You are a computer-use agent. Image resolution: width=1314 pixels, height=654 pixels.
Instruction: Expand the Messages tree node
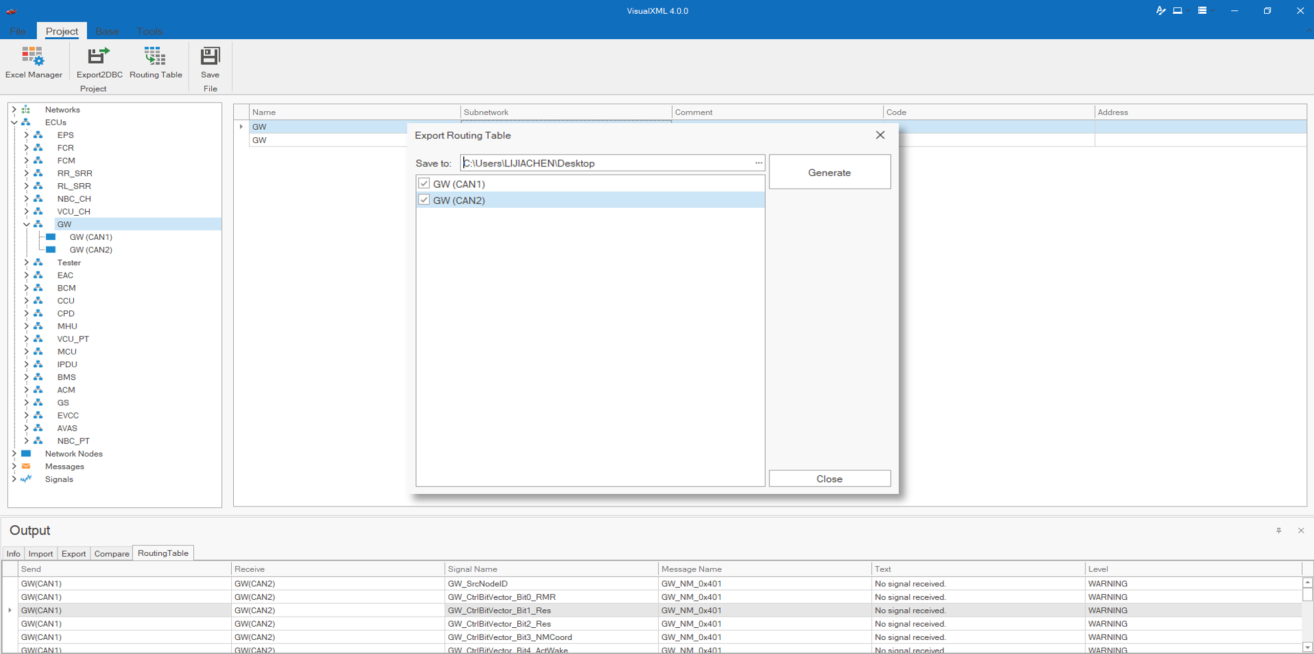pos(14,467)
